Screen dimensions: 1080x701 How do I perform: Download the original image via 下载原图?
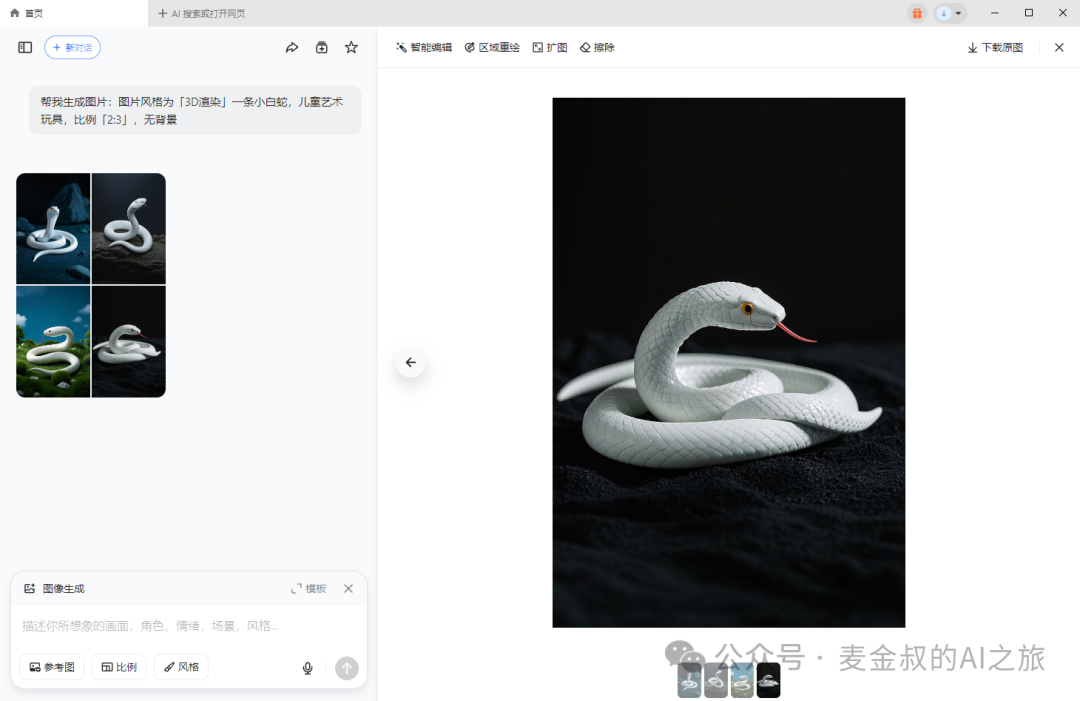(993, 47)
